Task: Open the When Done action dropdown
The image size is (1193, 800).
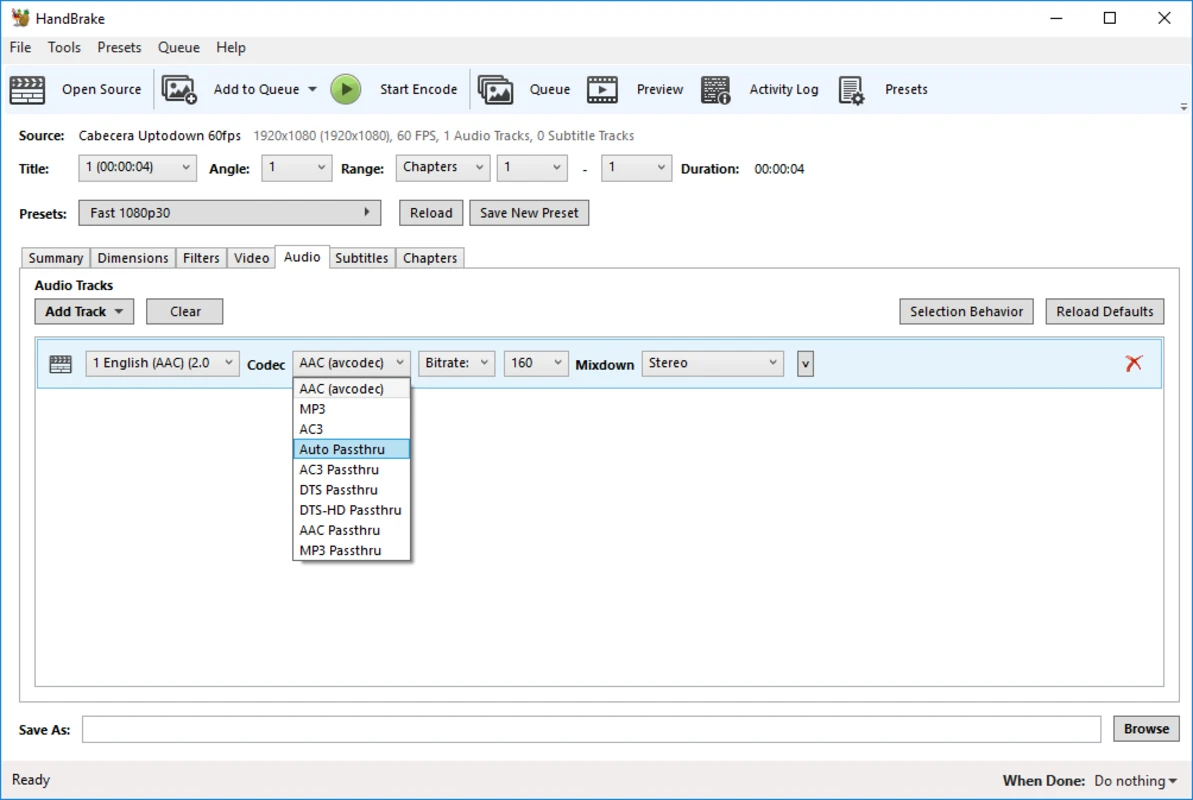Action: pyautogui.click(x=1135, y=781)
